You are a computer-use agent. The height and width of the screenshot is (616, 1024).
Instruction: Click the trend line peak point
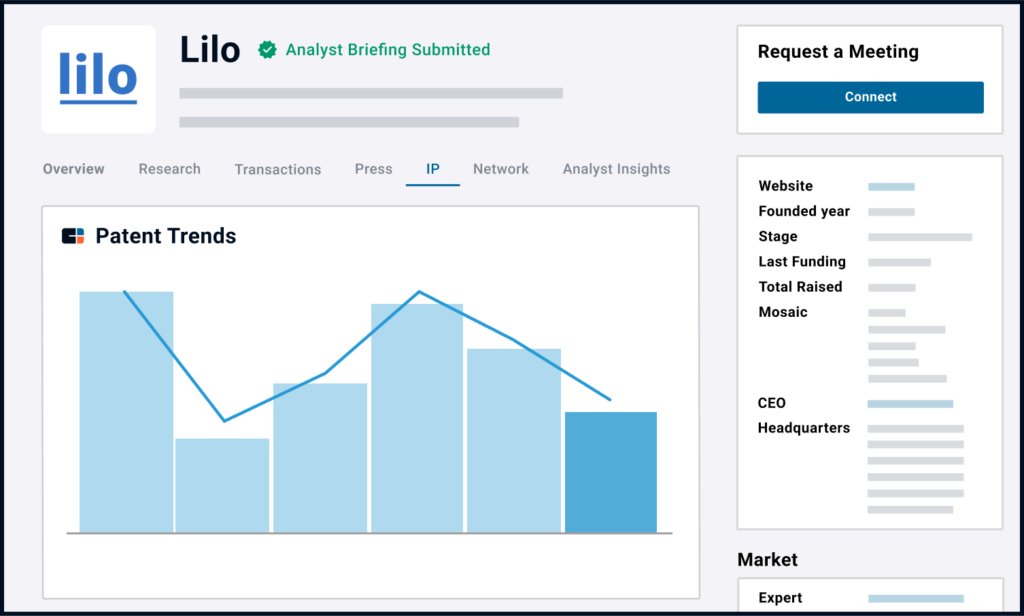(419, 292)
